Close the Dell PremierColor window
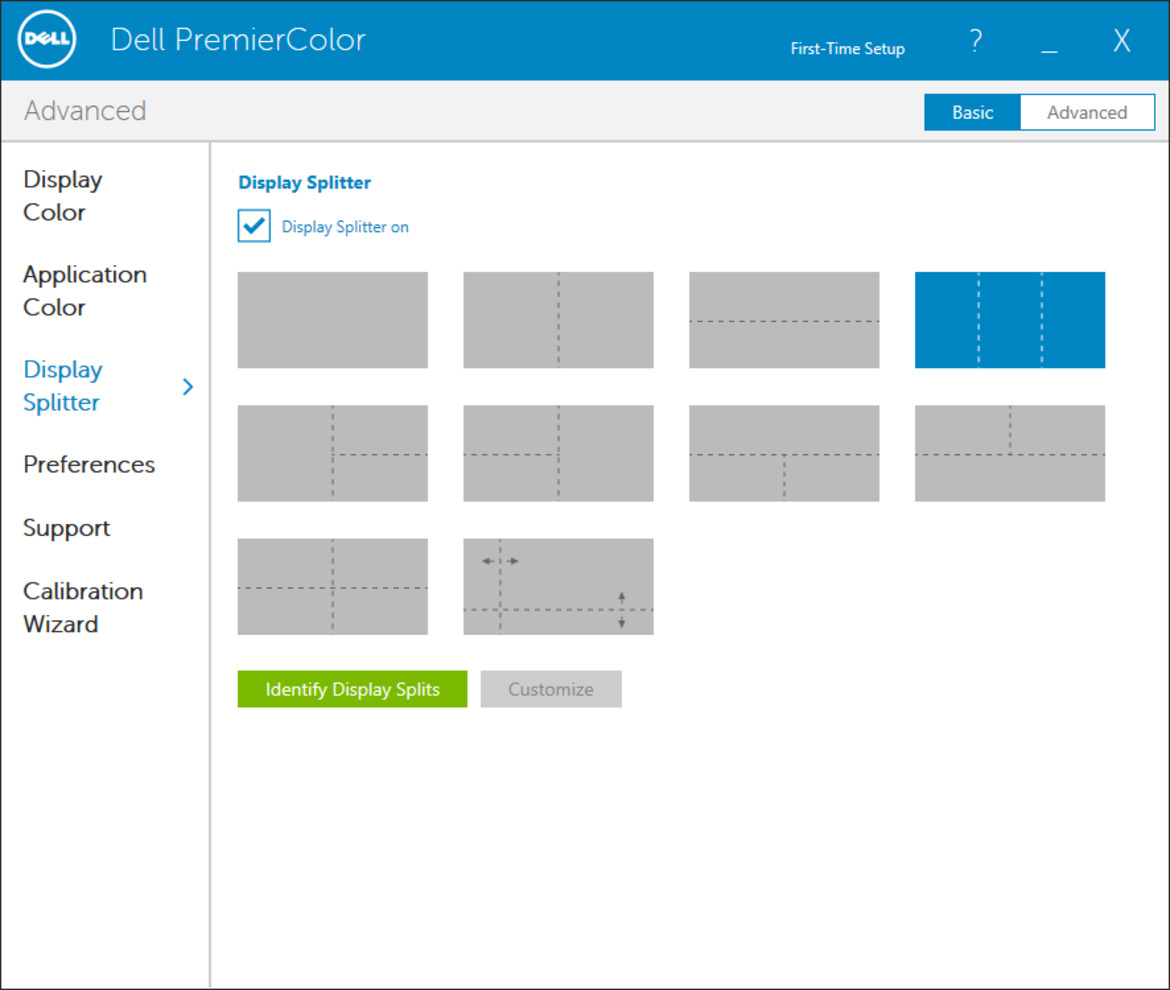1170x990 pixels. [1121, 40]
